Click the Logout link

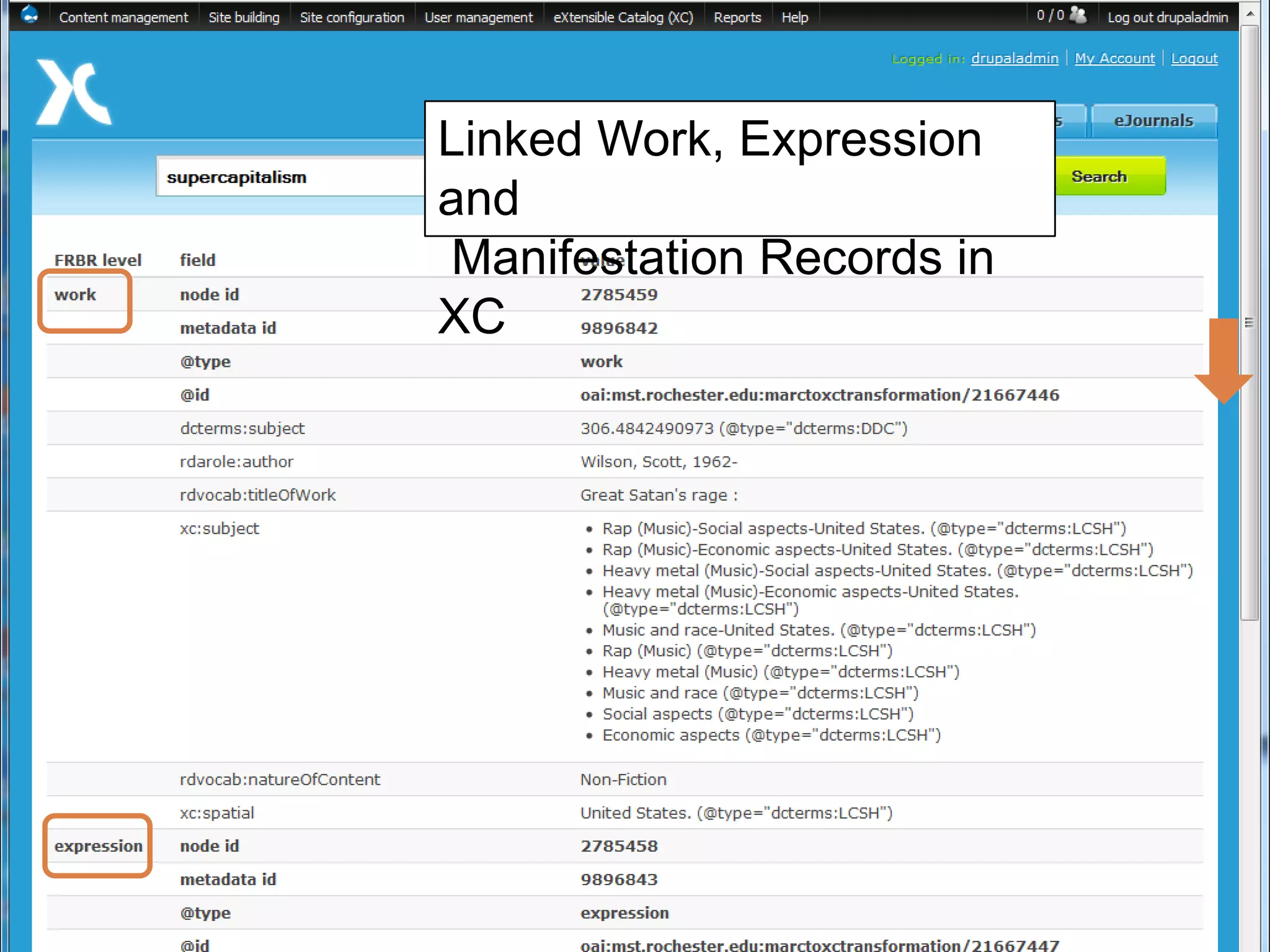pos(1194,58)
